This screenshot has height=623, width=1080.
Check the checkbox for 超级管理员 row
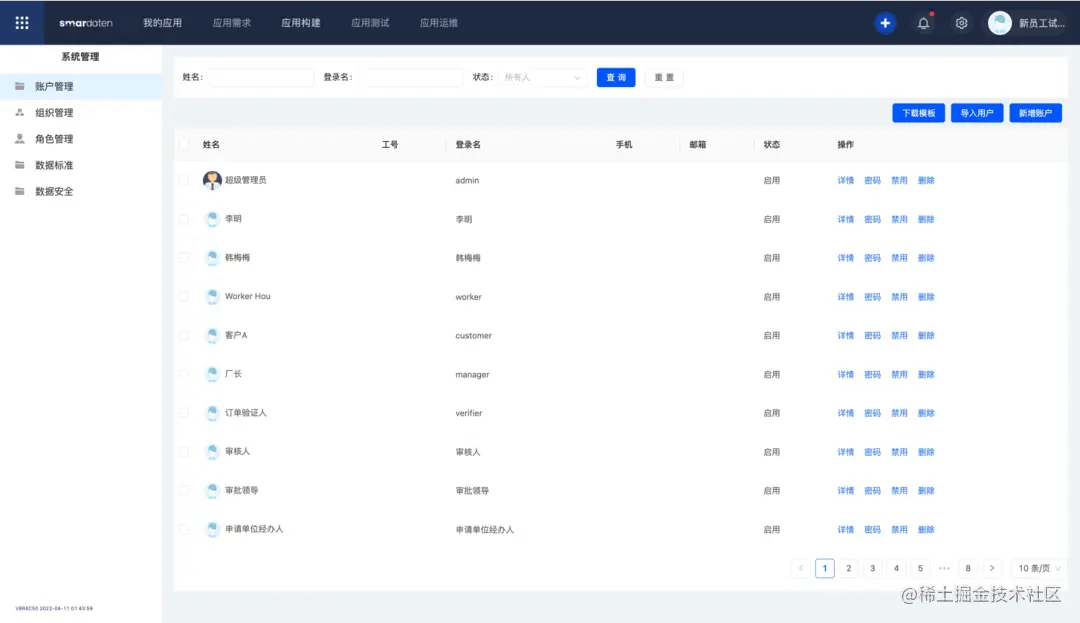click(184, 180)
